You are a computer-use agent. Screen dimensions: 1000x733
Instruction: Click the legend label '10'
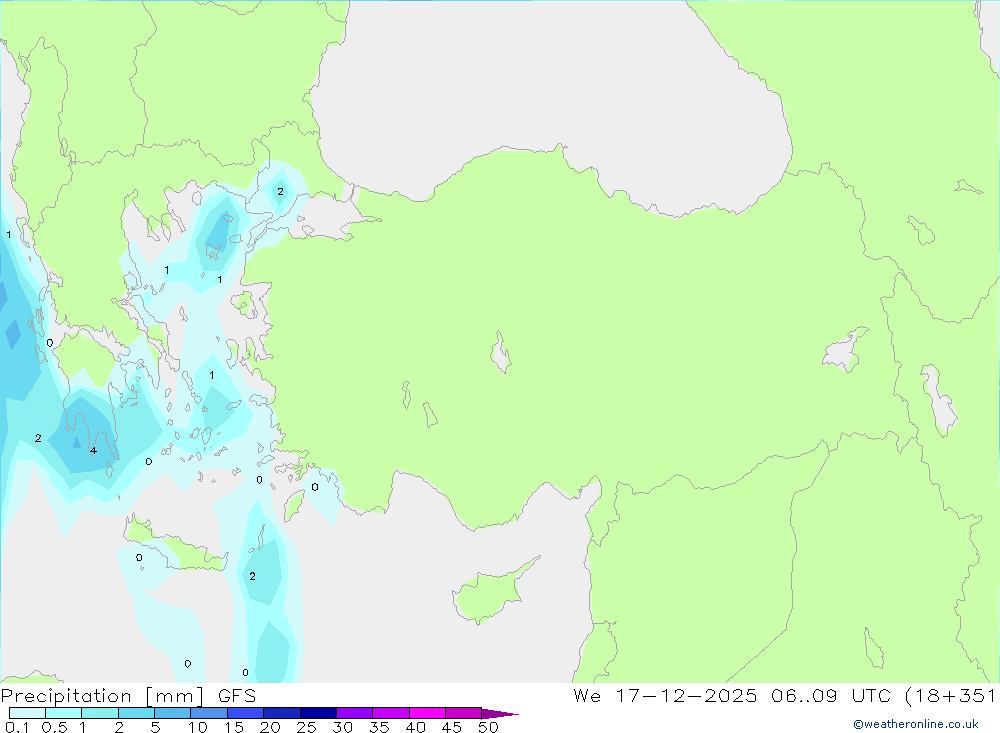coord(197,727)
